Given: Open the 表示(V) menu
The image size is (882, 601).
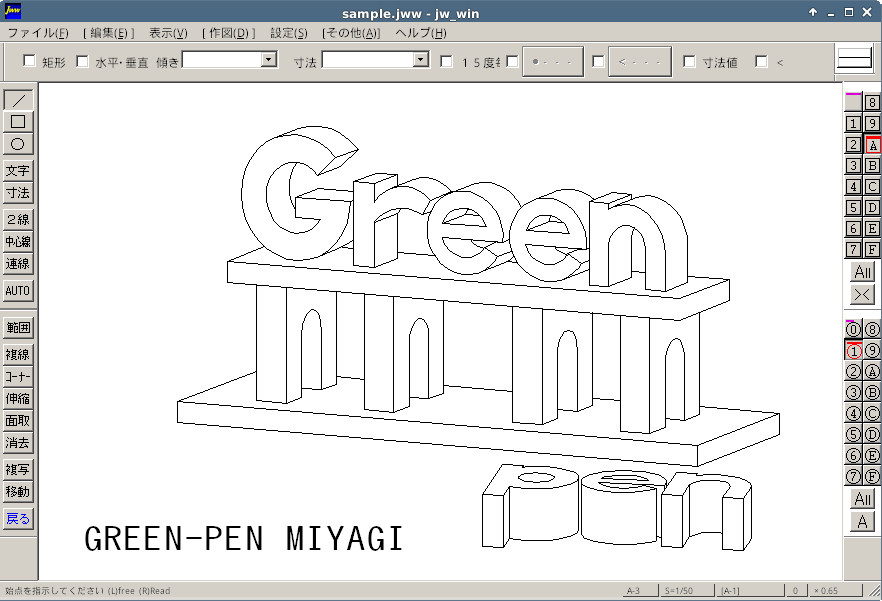Looking at the screenshot, I should click(168, 33).
